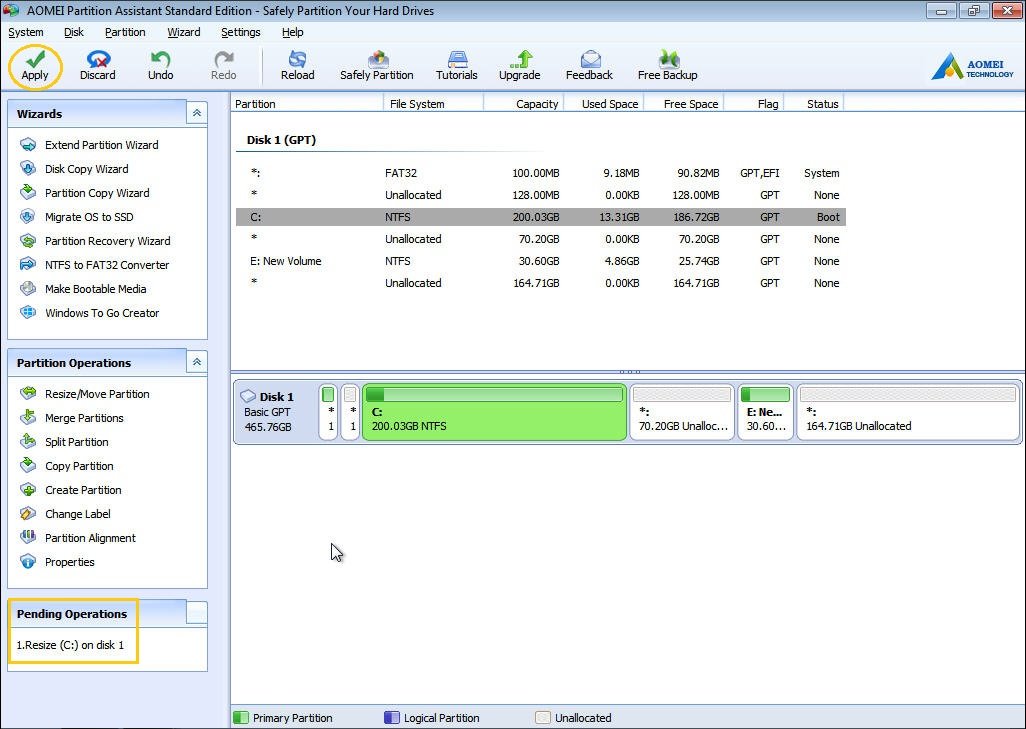Start Migrate OS to SSD

[x=77, y=217]
